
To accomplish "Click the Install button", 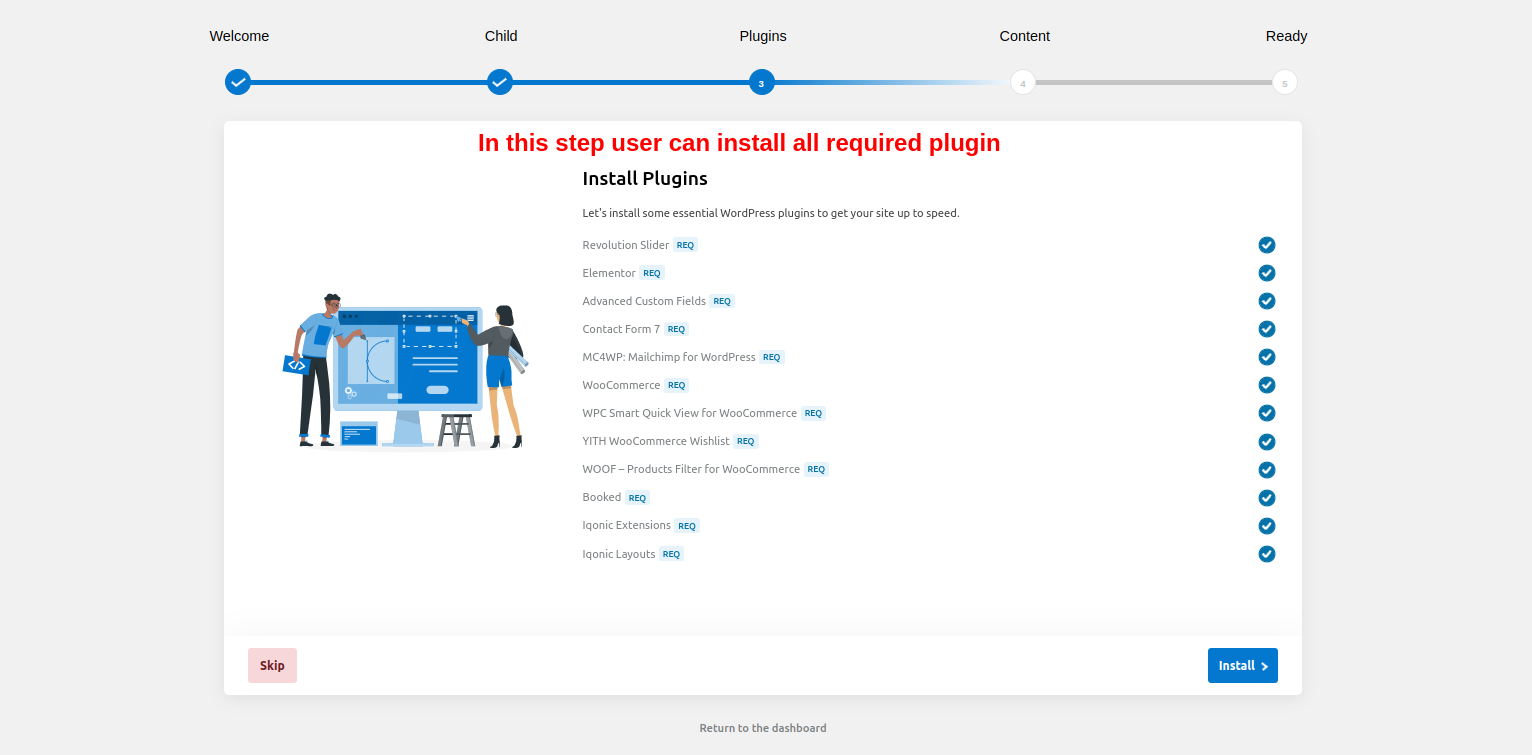I will pyautogui.click(x=1243, y=666).
